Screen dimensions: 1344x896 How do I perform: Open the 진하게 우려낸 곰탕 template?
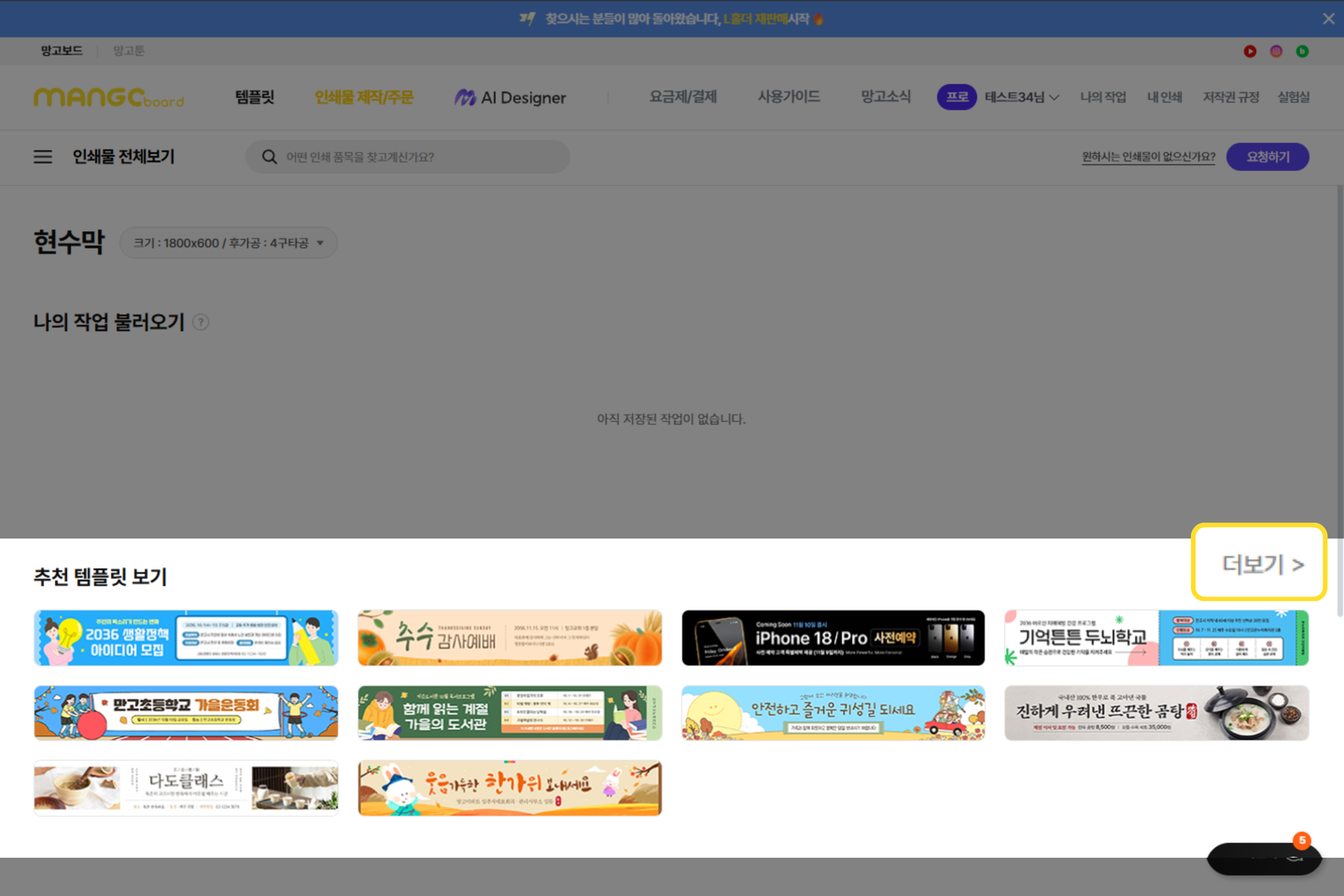[1156, 713]
